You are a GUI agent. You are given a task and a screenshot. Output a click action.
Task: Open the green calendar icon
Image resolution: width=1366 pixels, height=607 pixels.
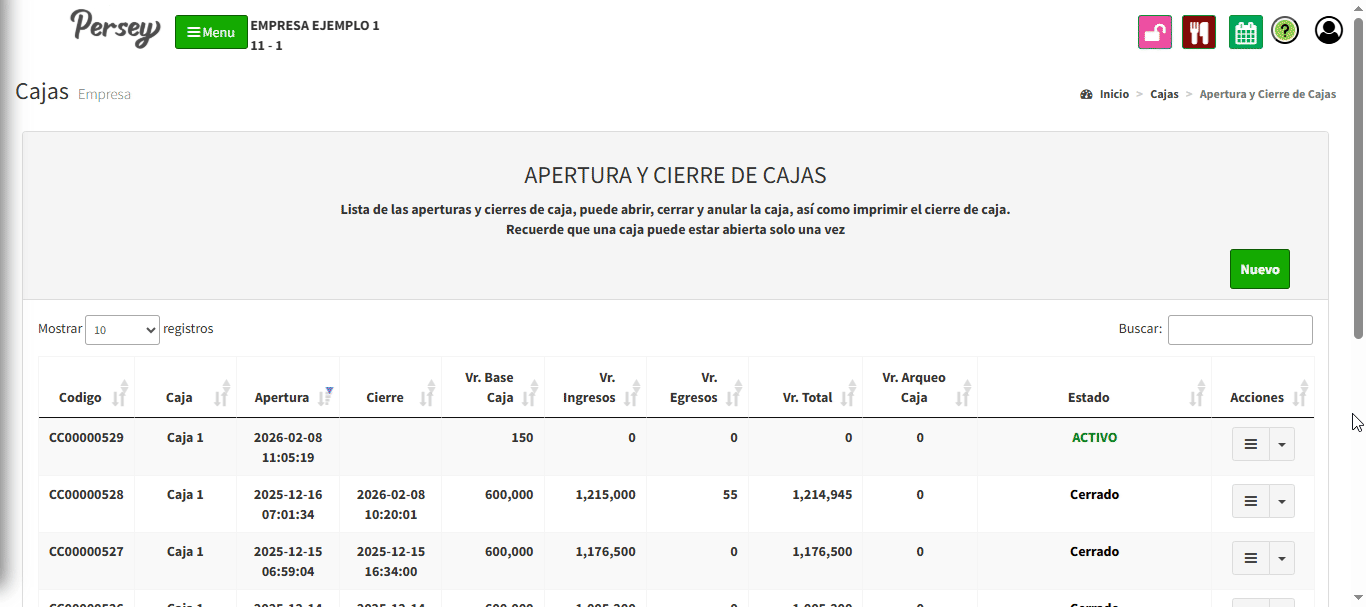1245,32
